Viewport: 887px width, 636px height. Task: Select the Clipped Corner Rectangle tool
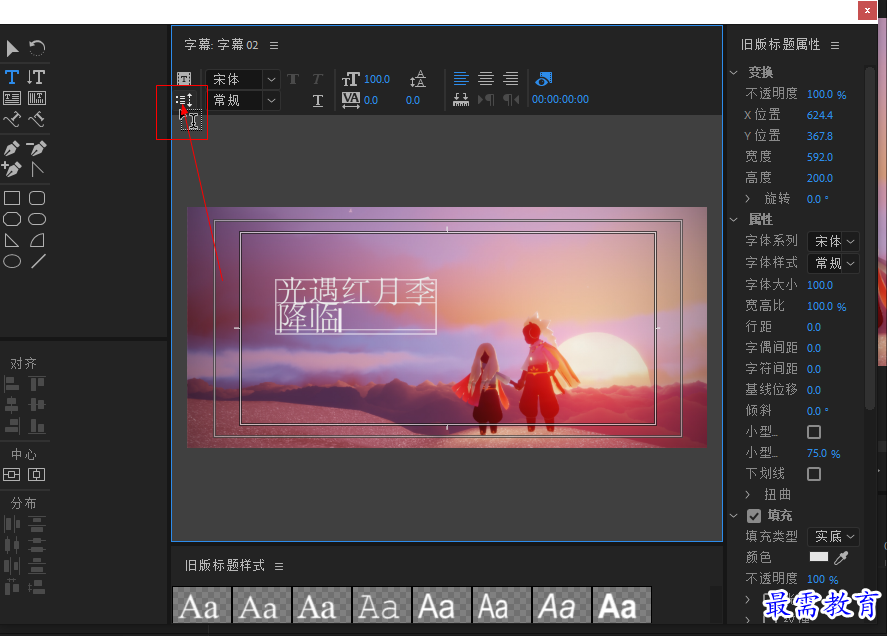pos(12,219)
